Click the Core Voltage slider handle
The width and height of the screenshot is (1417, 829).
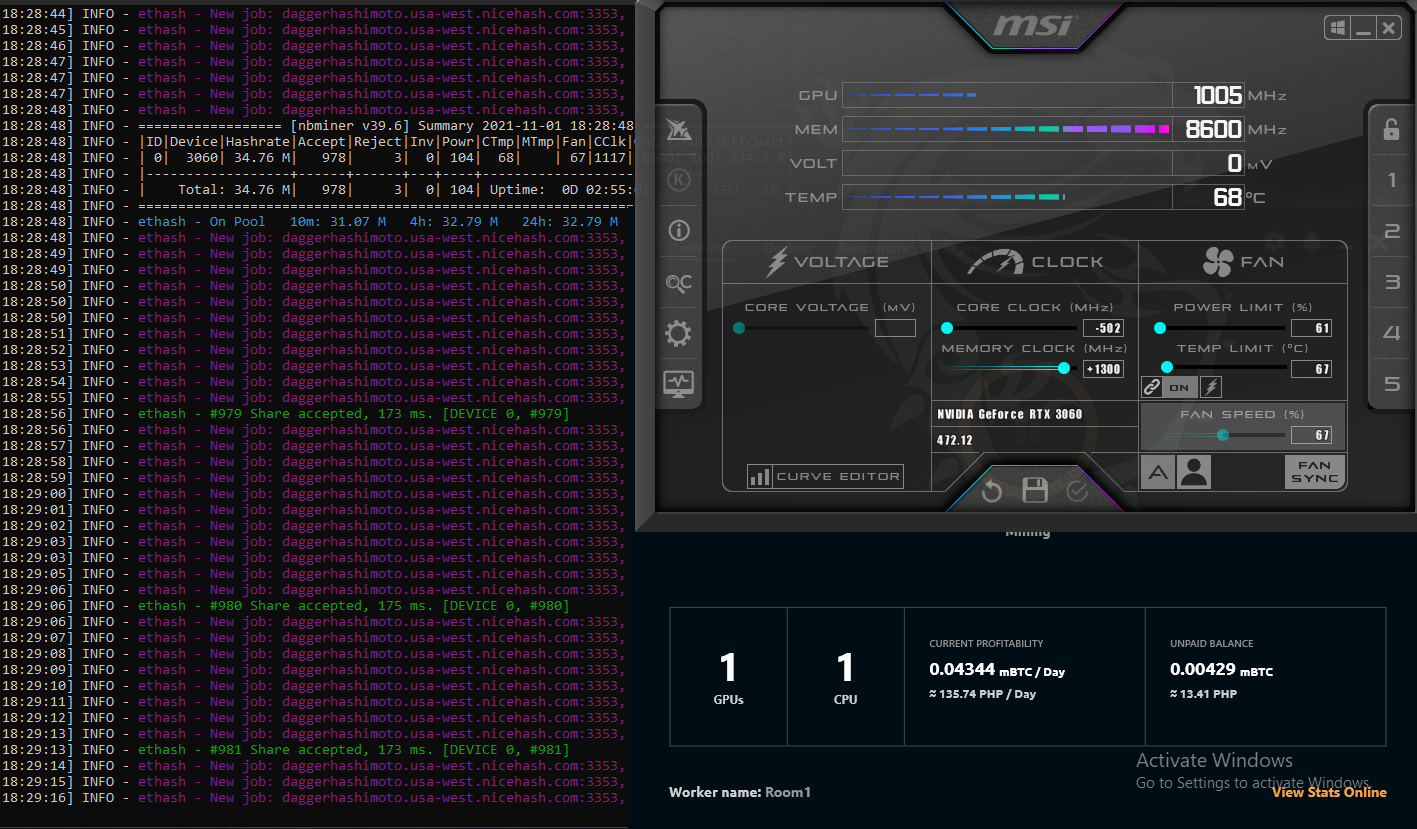coord(739,328)
